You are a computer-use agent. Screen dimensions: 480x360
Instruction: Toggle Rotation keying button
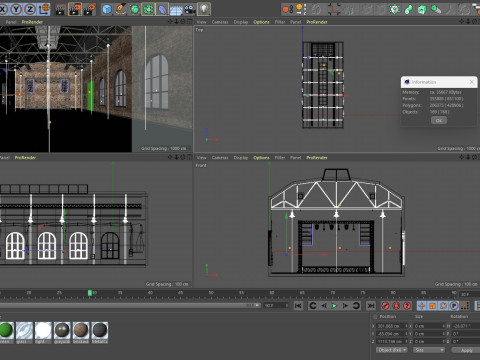point(443,305)
